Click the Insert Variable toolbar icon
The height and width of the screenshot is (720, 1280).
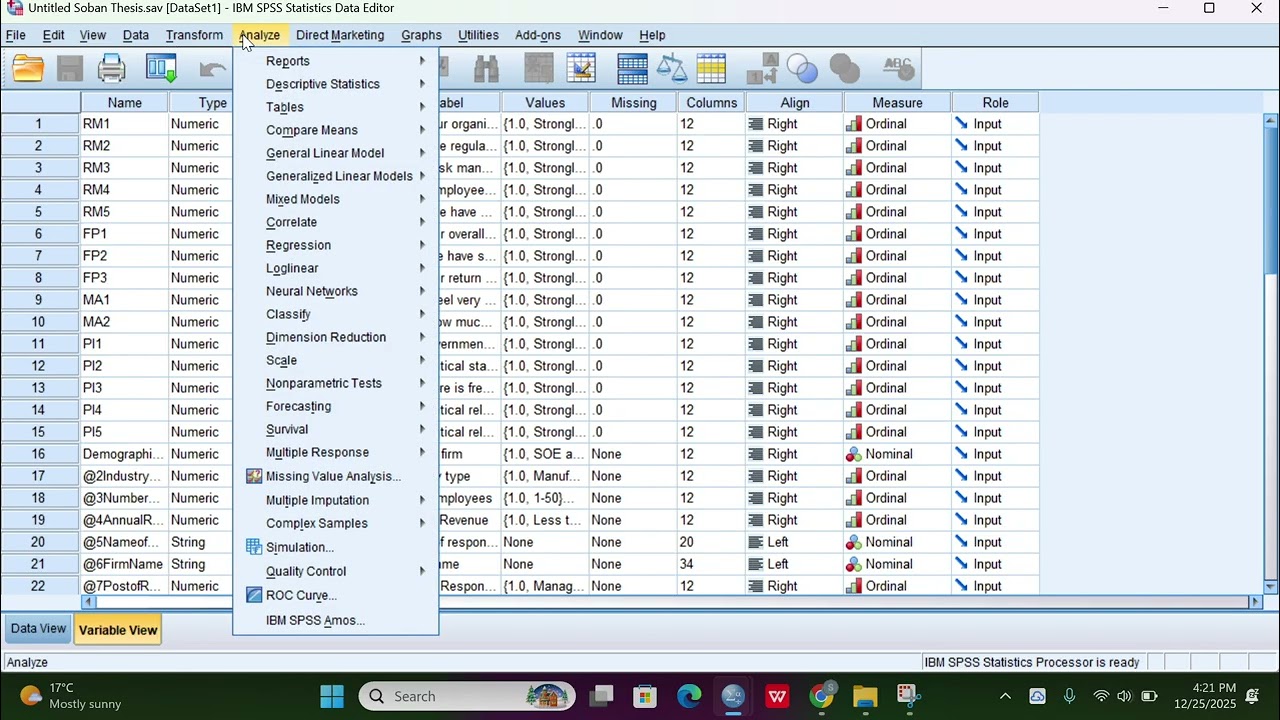581,68
